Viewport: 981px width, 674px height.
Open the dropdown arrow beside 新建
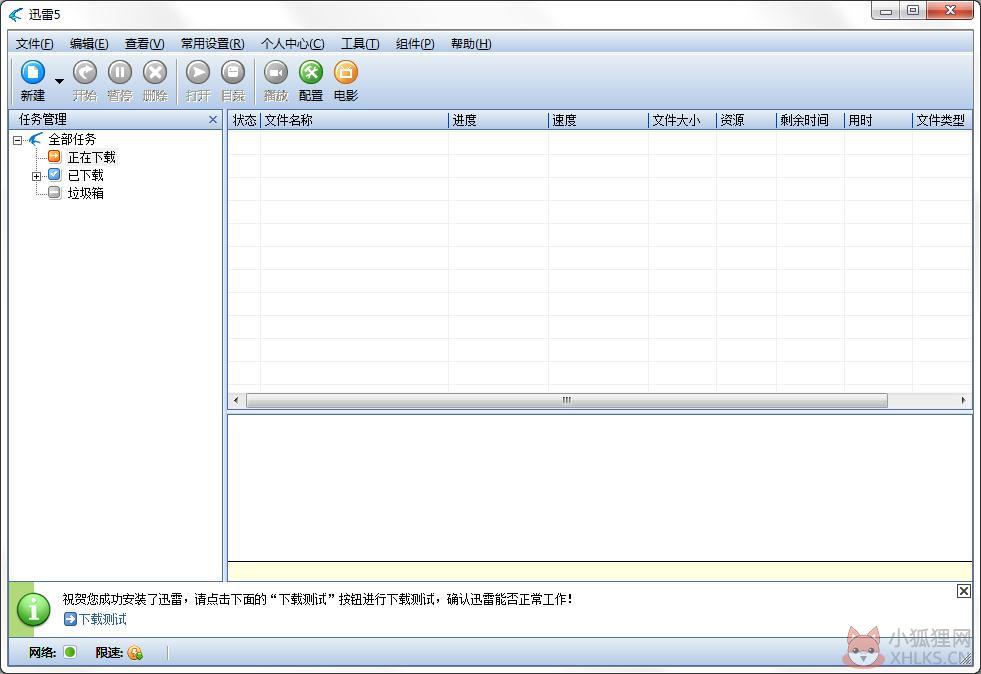point(59,81)
